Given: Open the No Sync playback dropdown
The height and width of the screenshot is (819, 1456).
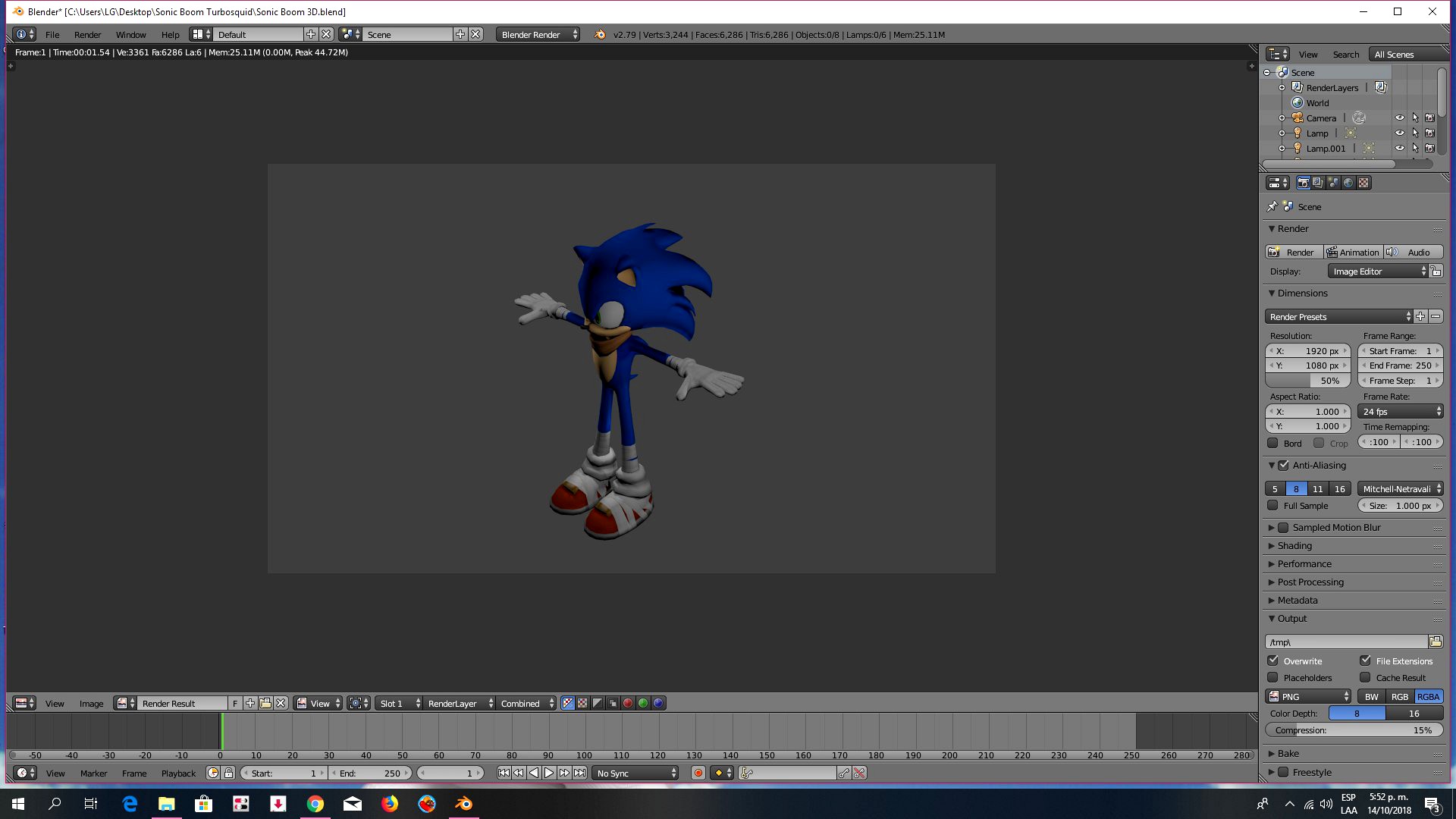Looking at the screenshot, I should (x=635, y=773).
